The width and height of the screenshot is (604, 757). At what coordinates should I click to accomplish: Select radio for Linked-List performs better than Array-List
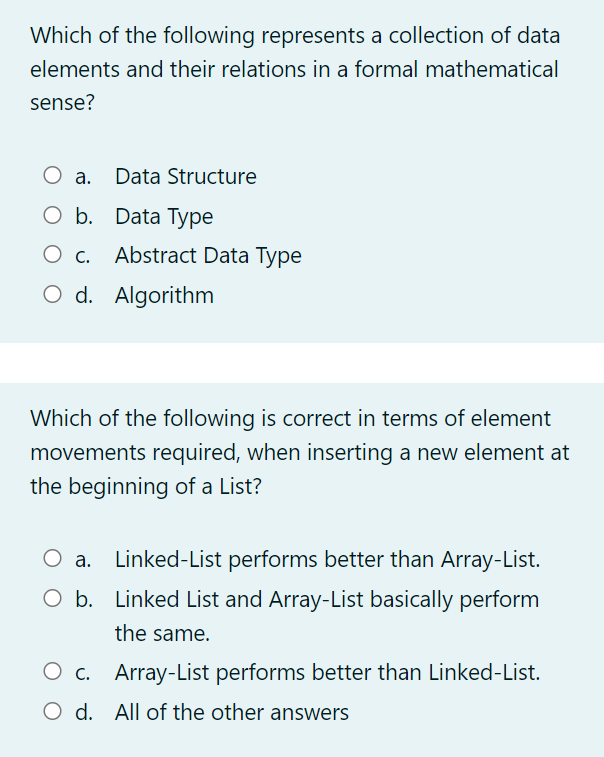click(x=52, y=559)
